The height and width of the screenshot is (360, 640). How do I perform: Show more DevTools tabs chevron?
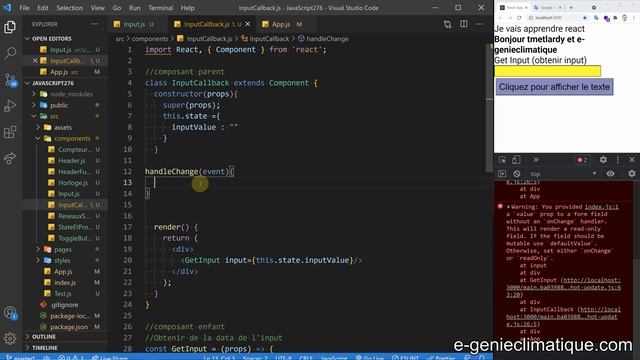click(536, 160)
